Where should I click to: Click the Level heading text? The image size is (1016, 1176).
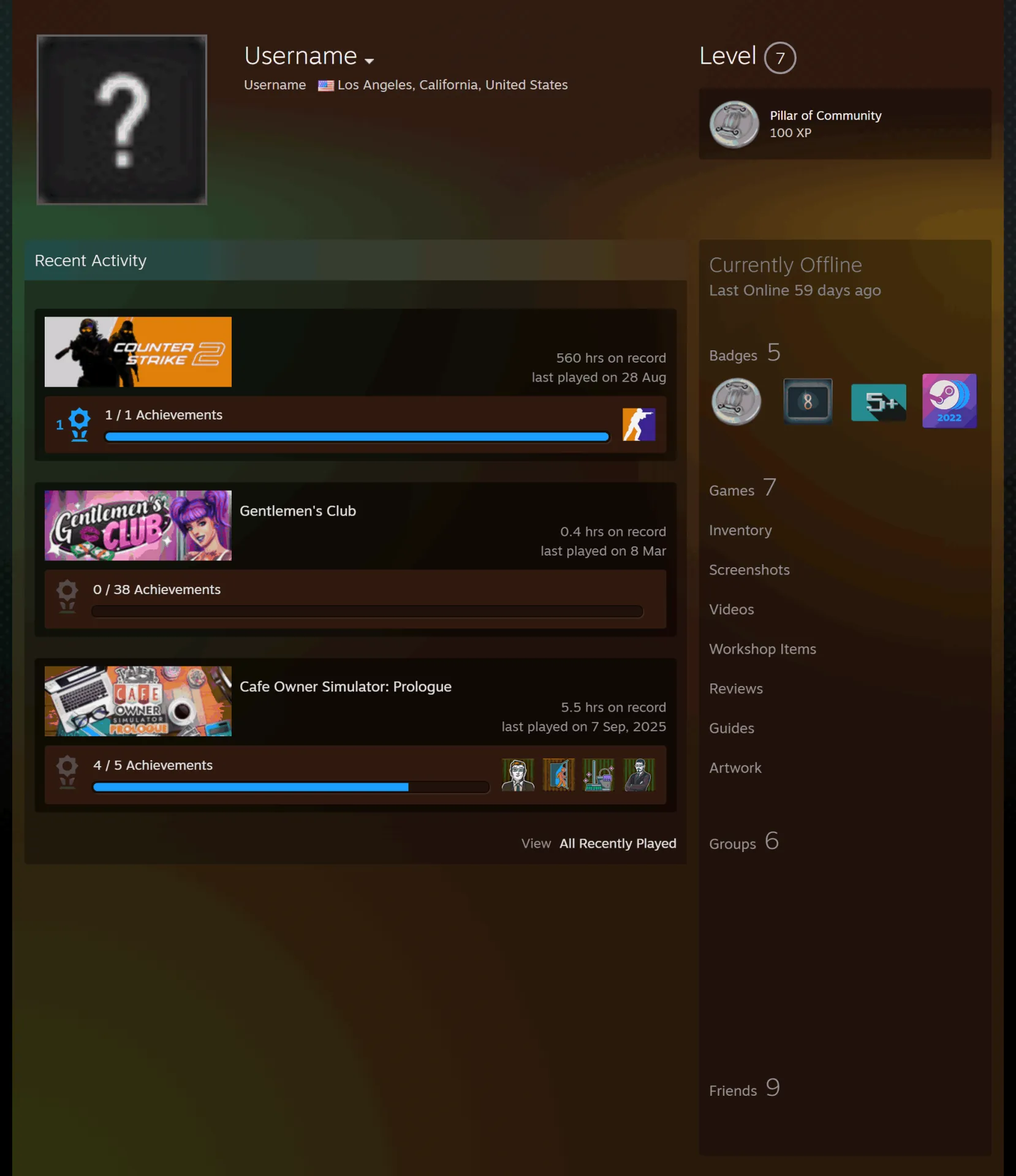coord(728,56)
